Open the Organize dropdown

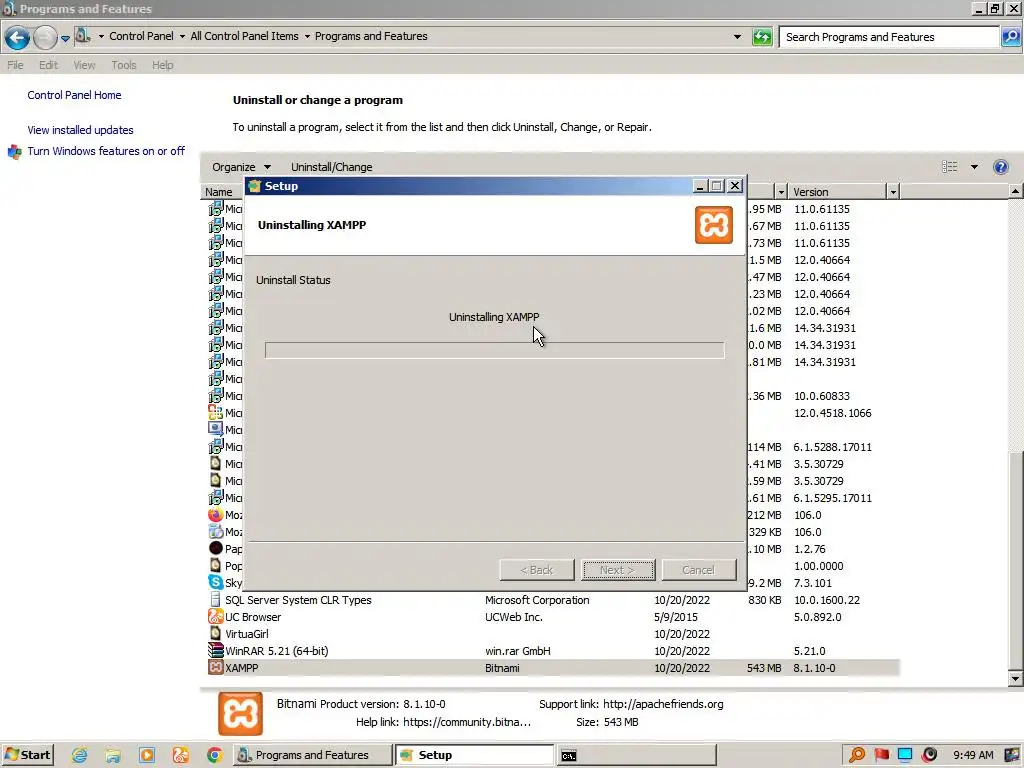241,167
